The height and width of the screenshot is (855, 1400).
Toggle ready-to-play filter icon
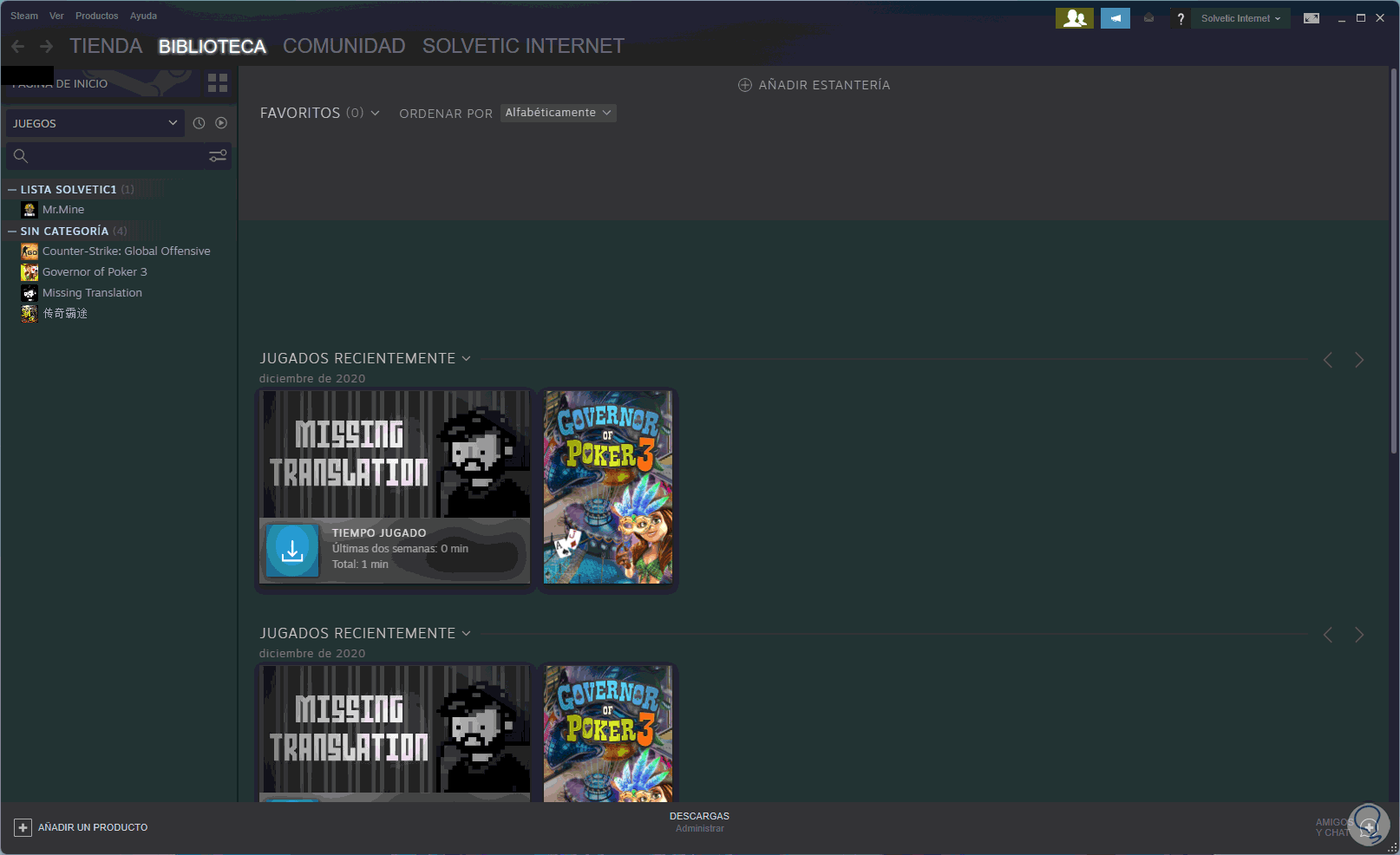[x=221, y=123]
